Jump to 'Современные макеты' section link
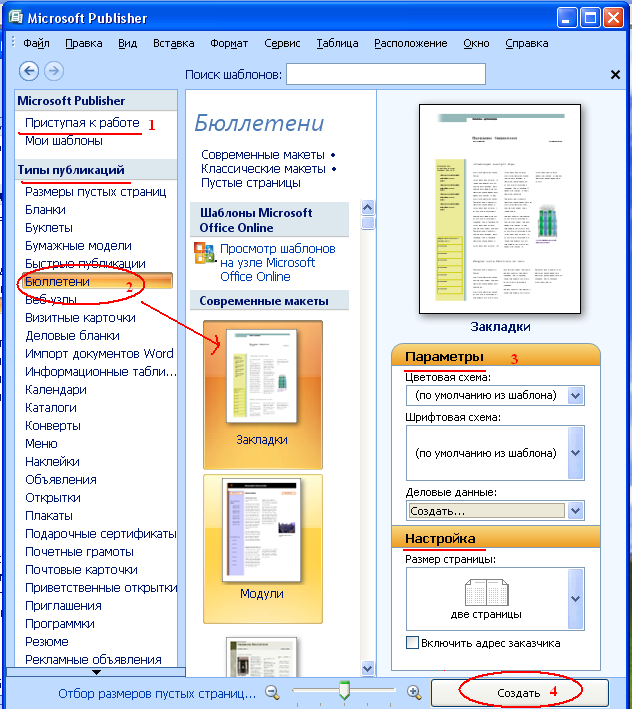Image resolution: width=632 pixels, height=709 pixels. point(263,155)
